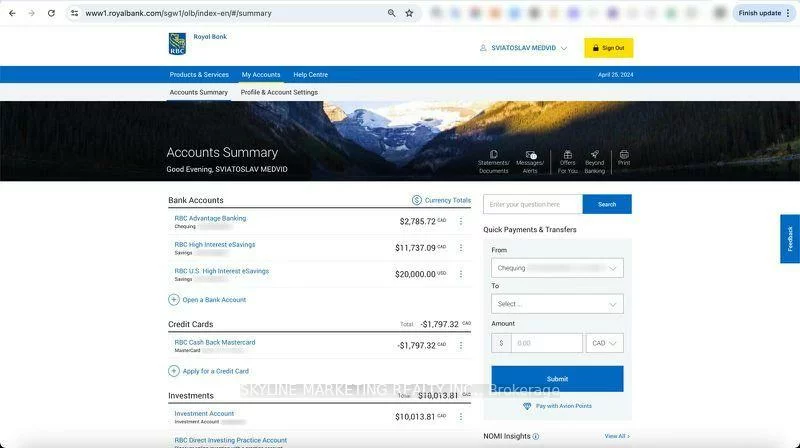Open options menu for RBC Advantage Banking
The image size is (800, 448).
pos(461,221)
